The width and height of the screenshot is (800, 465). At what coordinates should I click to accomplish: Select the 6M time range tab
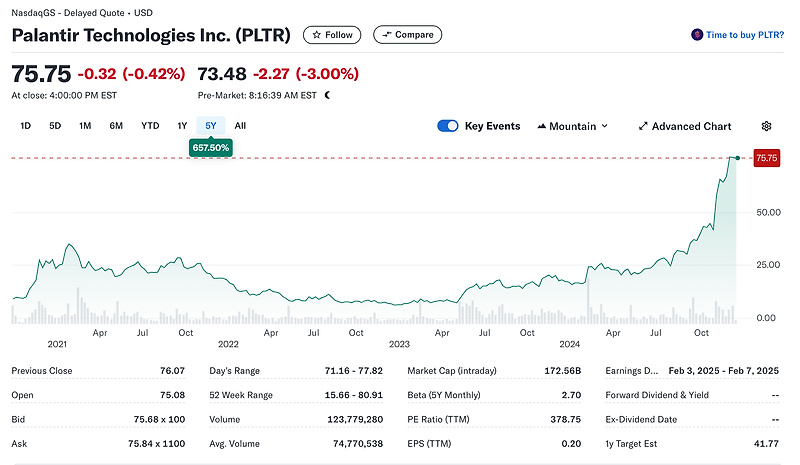(116, 126)
